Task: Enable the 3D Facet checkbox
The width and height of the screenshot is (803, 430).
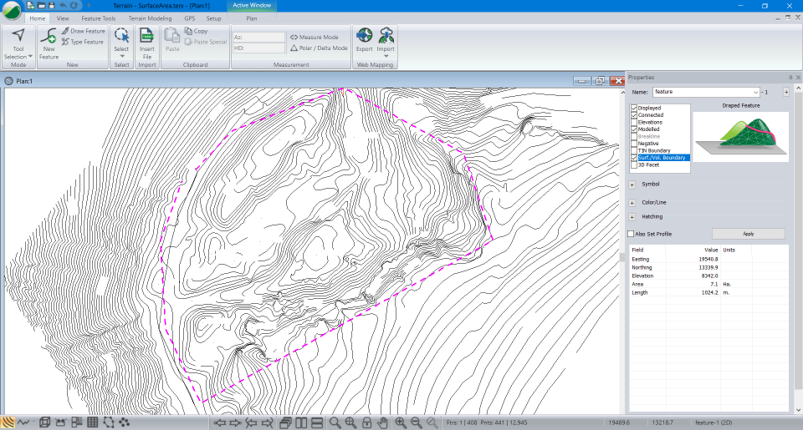Action: pos(634,165)
